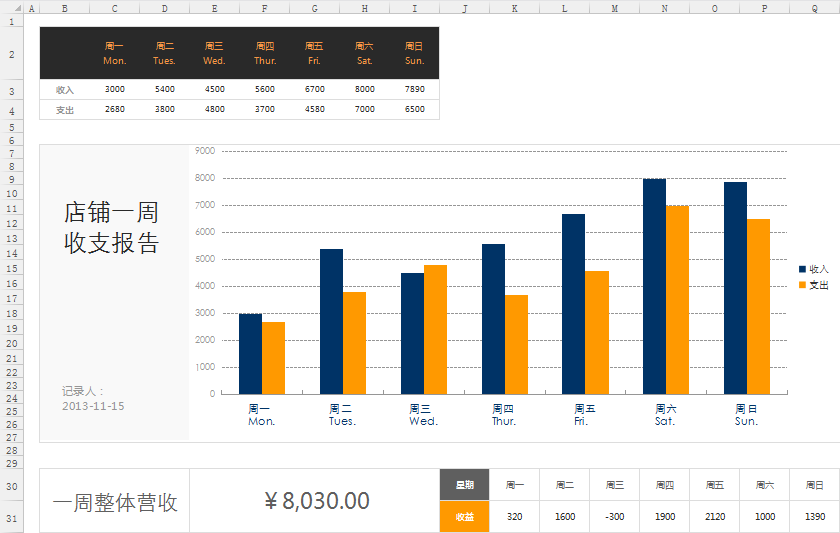Select the -300 profit cell

pyautogui.click(x=614, y=517)
